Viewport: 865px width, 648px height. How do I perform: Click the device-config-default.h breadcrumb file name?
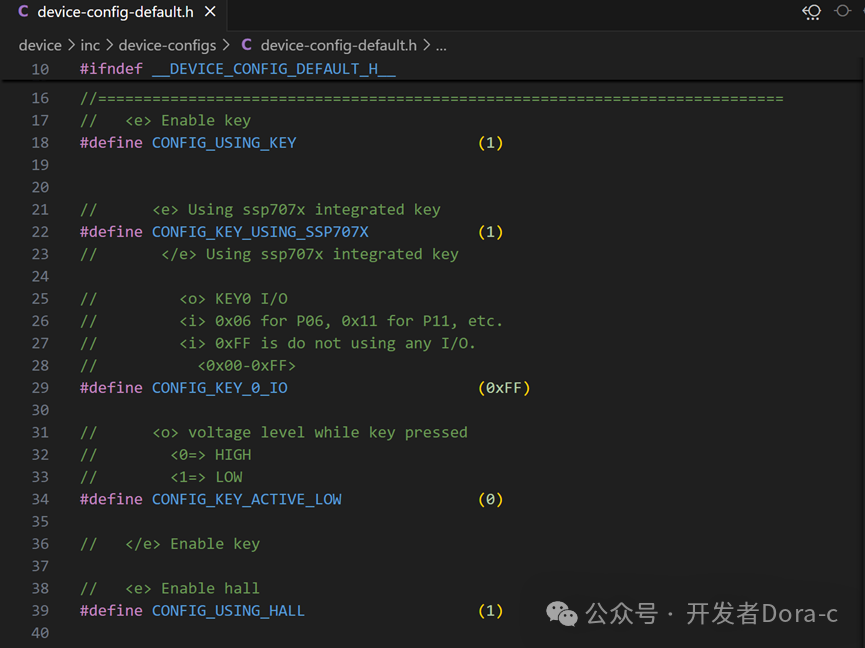(x=338, y=45)
